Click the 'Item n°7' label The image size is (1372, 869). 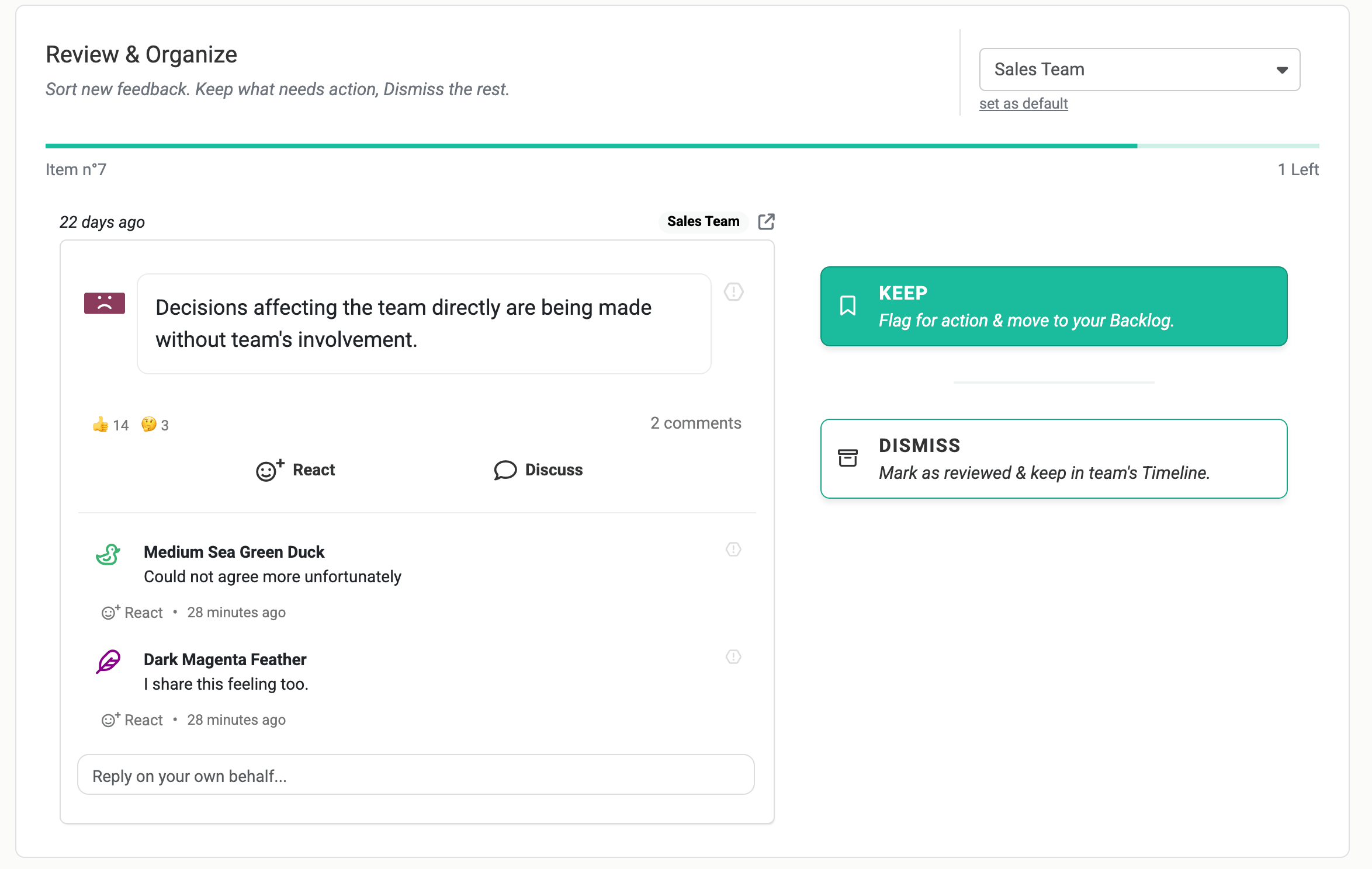76,169
